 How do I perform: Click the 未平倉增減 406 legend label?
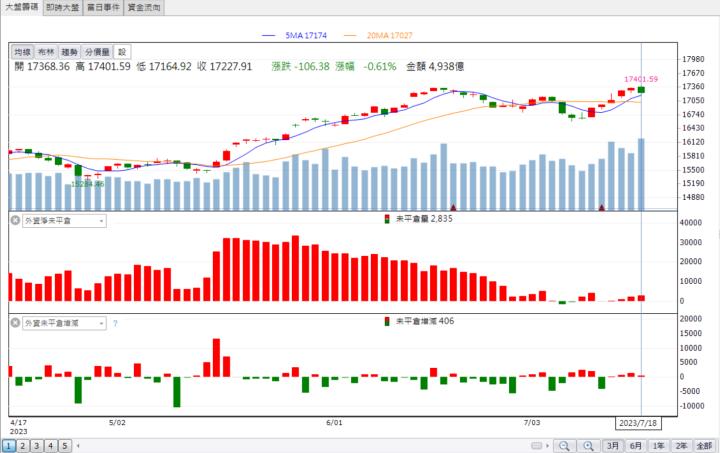(x=419, y=321)
